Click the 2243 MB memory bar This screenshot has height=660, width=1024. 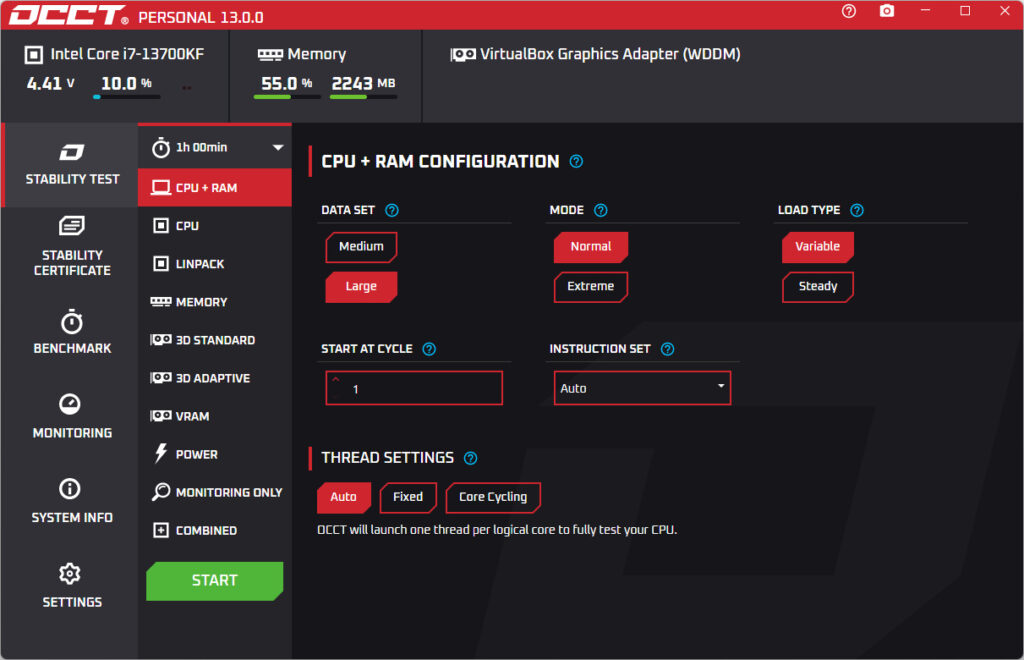[363, 97]
